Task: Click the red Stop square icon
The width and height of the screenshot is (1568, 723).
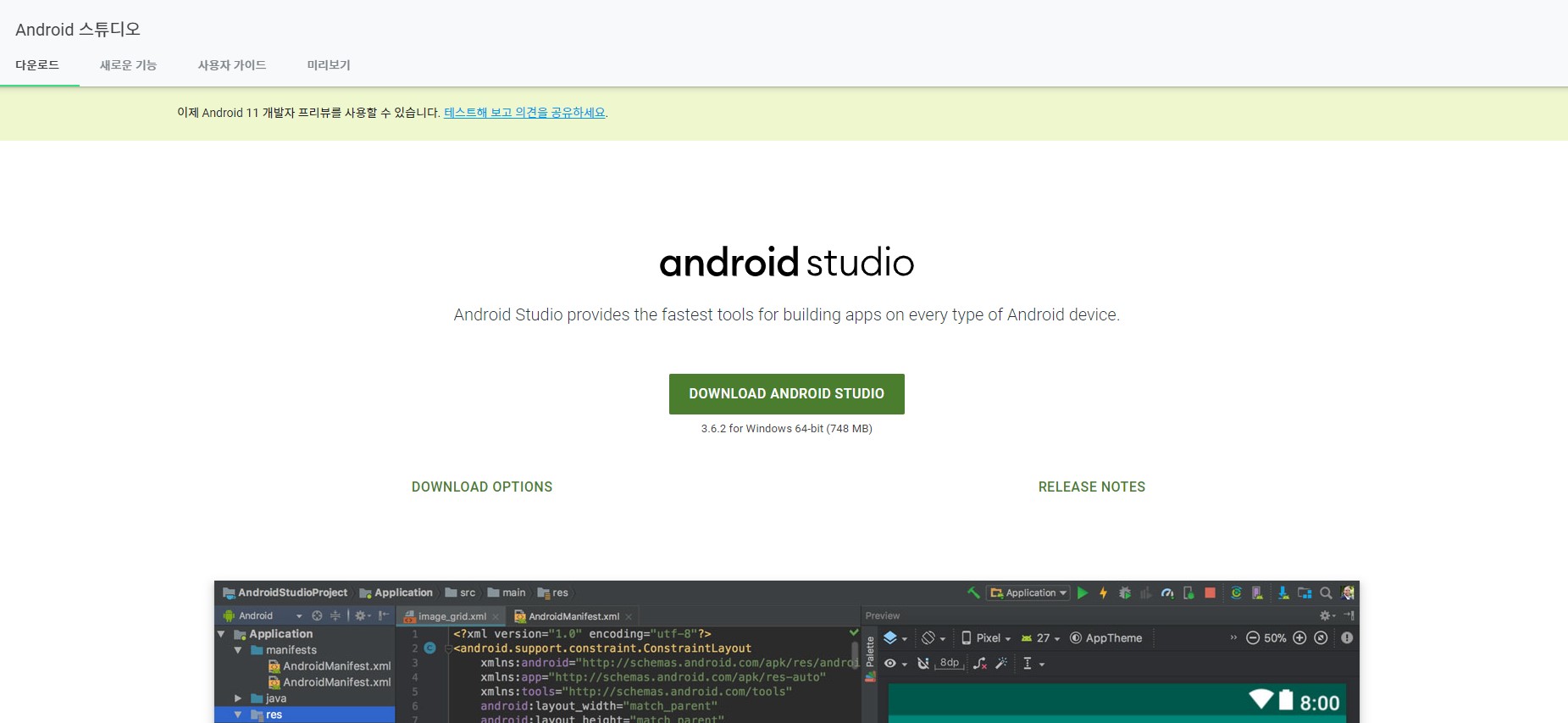Action: tap(1210, 593)
